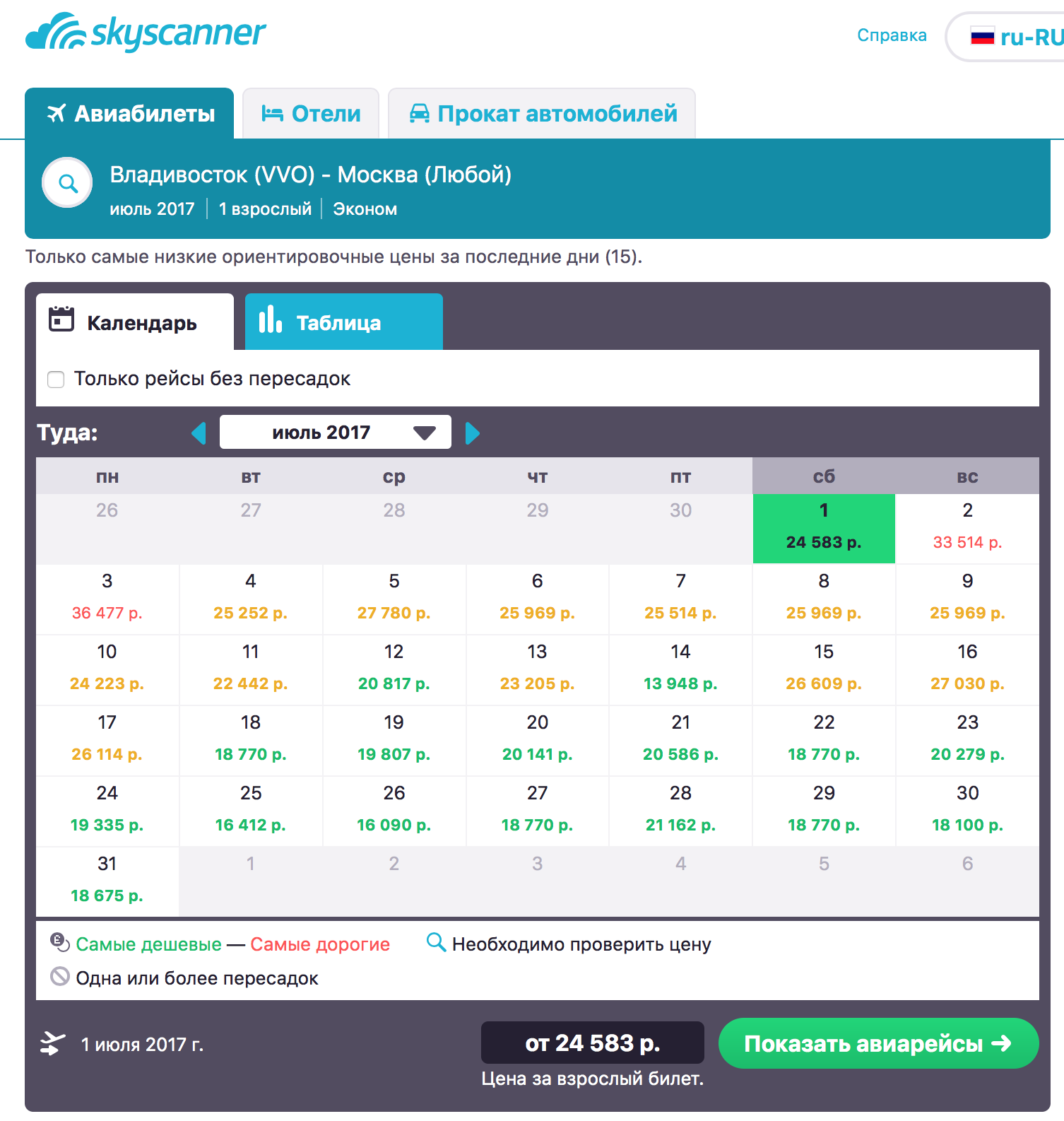The height and width of the screenshot is (1121, 1064).
Task: Go to previous month with left arrow
Action: (x=199, y=433)
